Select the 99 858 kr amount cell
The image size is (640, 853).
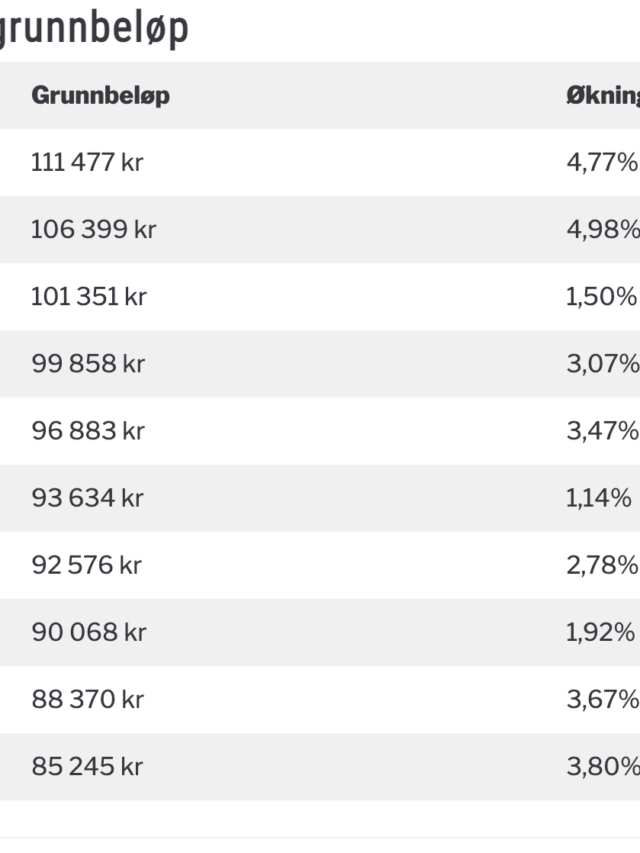coord(88,364)
